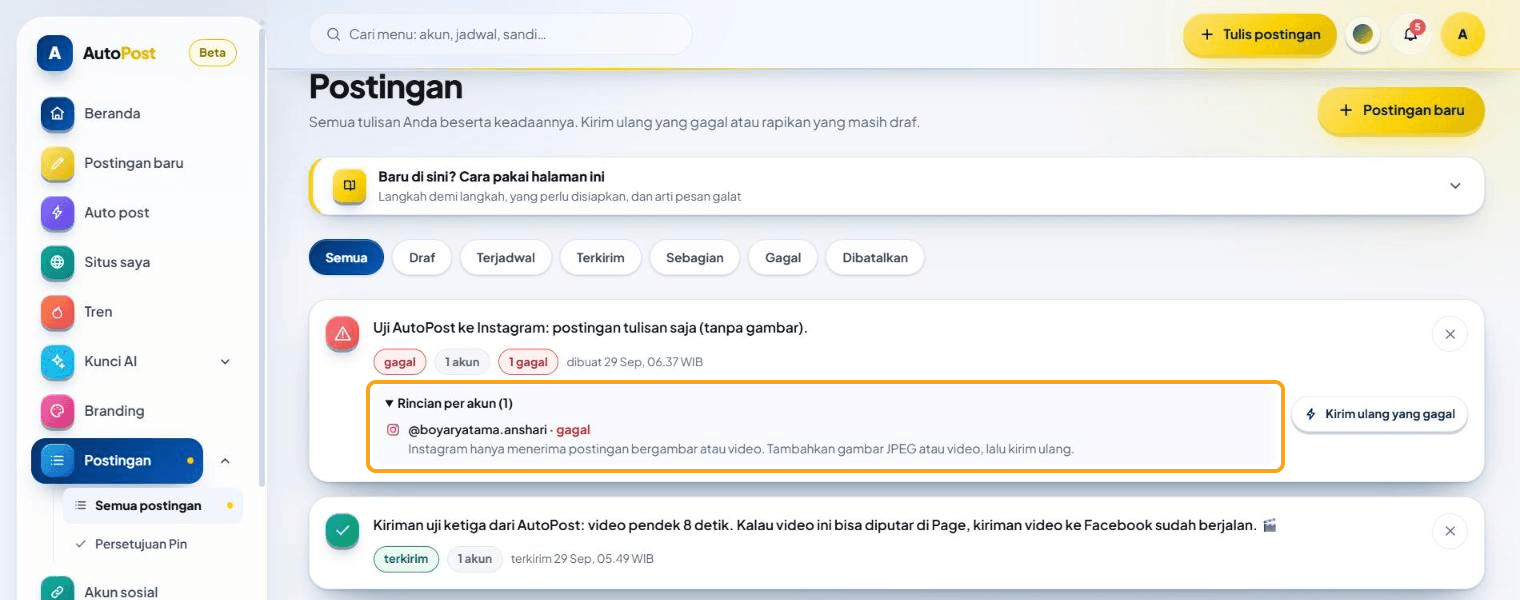This screenshot has width=1520, height=600.
Task: Select the Draf filter tab
Action: pos(422,257)
